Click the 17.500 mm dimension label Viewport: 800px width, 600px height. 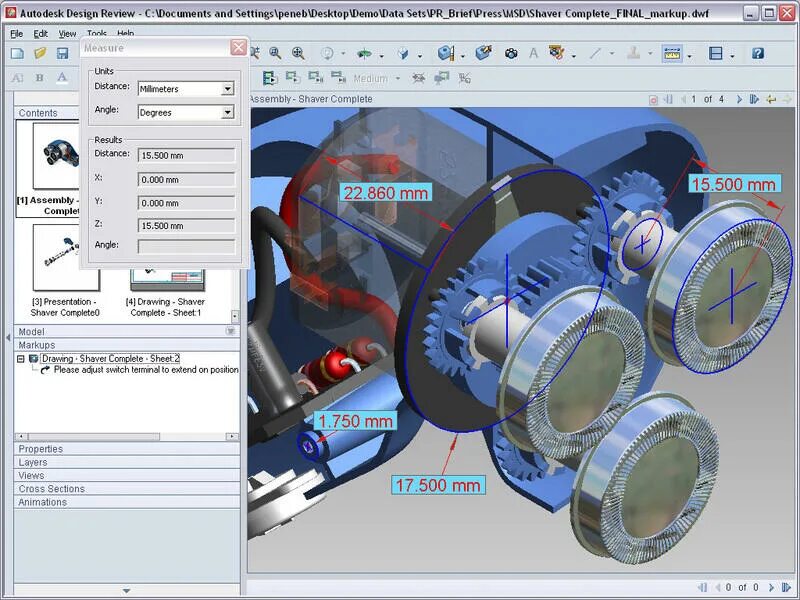pyautogui.click(x=438, y=485)
